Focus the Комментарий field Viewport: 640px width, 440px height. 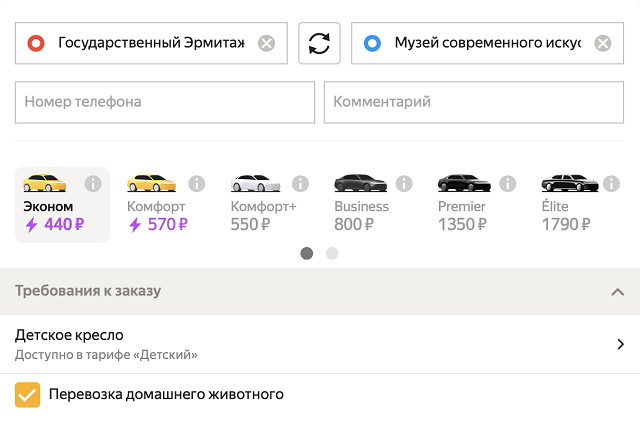[474, 102]
